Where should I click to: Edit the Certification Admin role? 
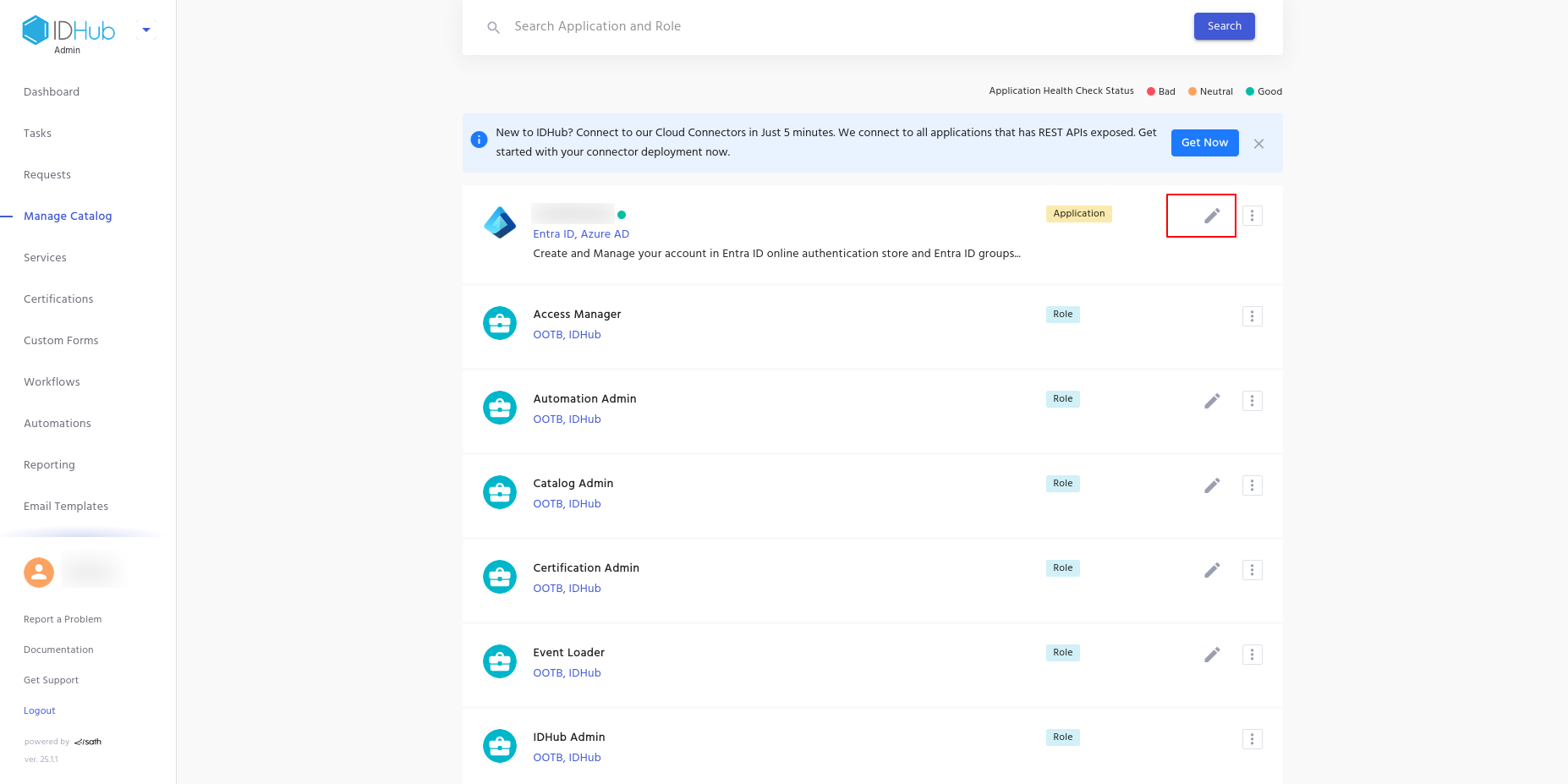click(x=1211, y=570)
